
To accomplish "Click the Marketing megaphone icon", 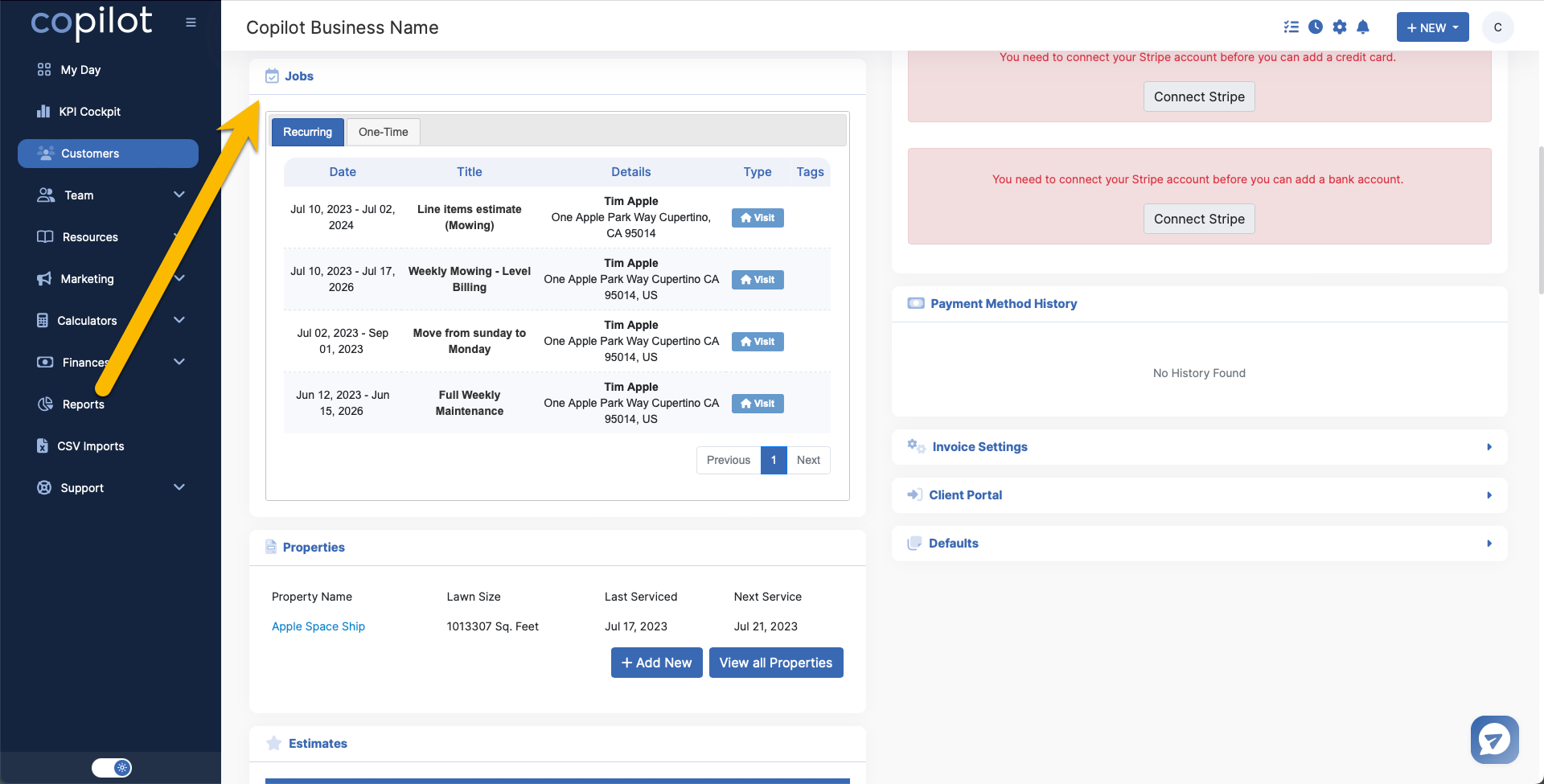I will click(44, 279).
